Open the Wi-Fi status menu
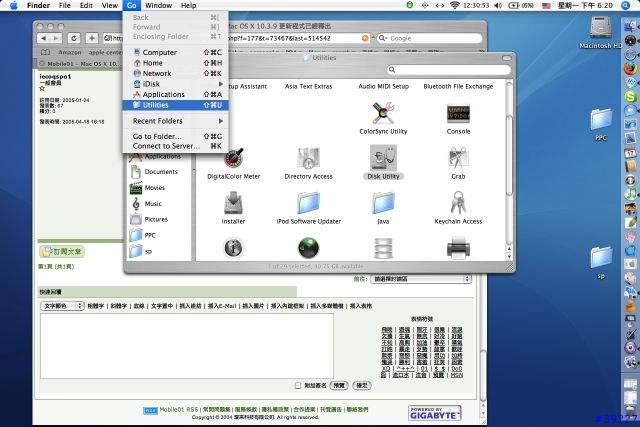The image size is (640, 427). (455, 5)
